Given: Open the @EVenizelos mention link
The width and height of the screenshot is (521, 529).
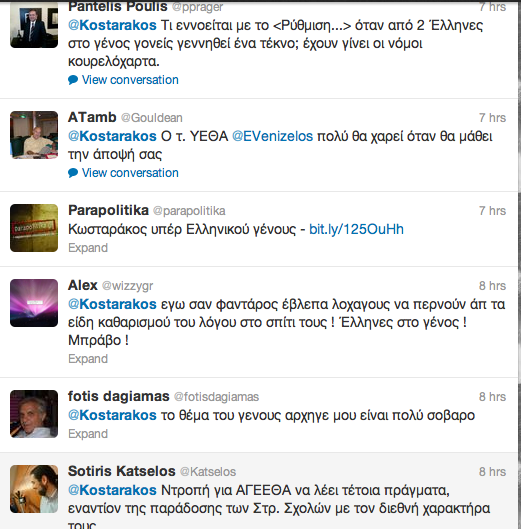Looking at the screenshot, I should (x=273, y=136).
